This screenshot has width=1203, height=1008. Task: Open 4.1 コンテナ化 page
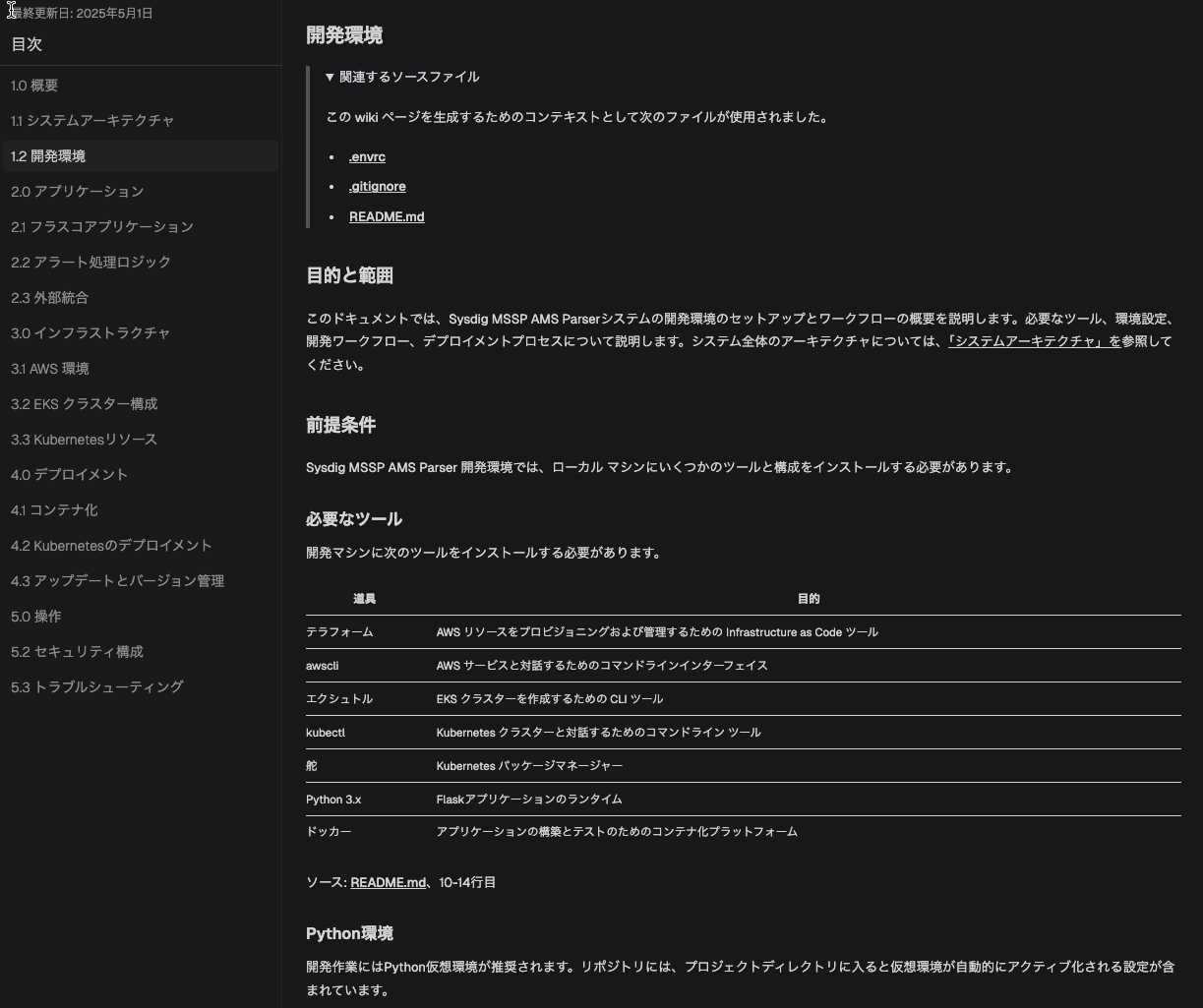pyautogui.click(x=140, y=510)
